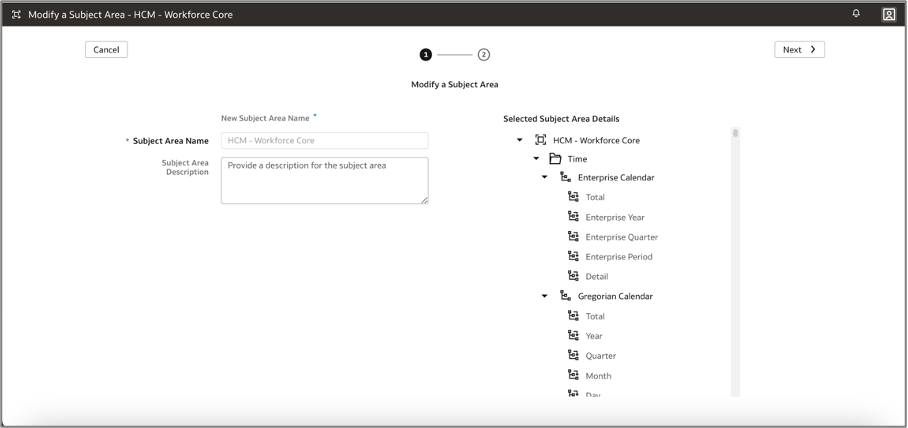Collapse the Time folder node
The width and height of the screenshot is (908, 428).
tap(536, 159)
